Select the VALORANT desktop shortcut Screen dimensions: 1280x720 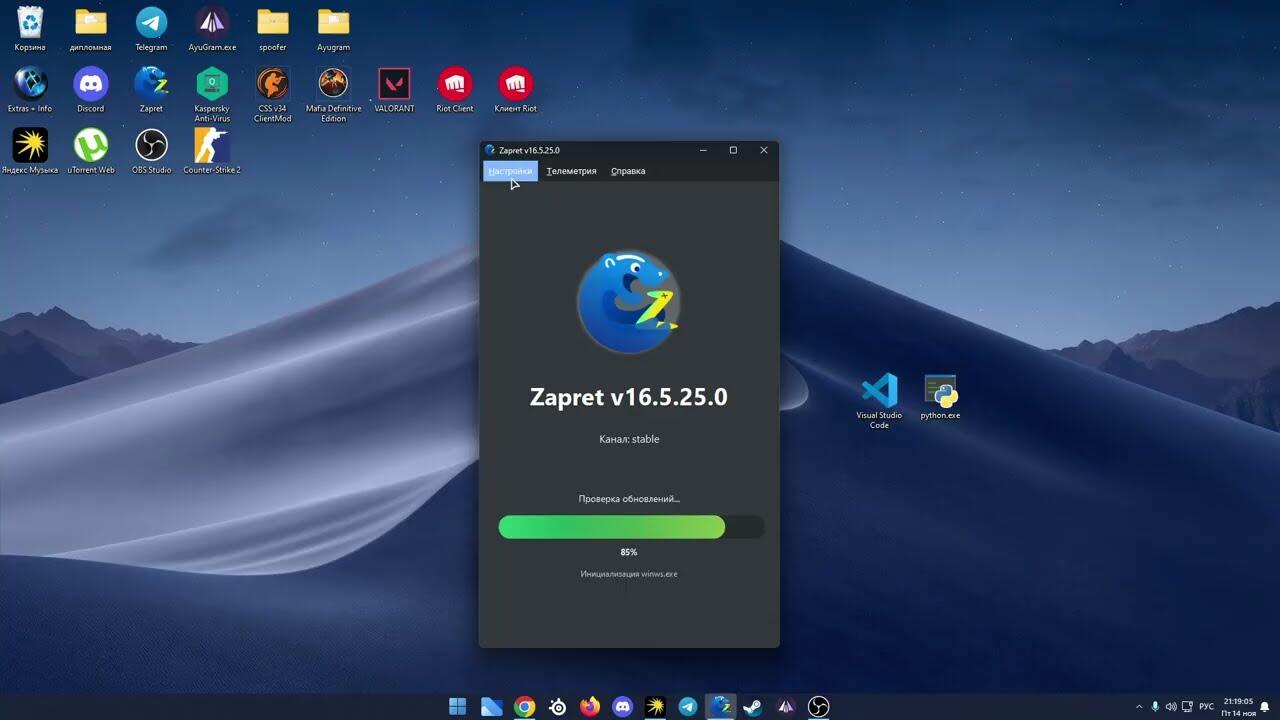[x=394, y=84]
